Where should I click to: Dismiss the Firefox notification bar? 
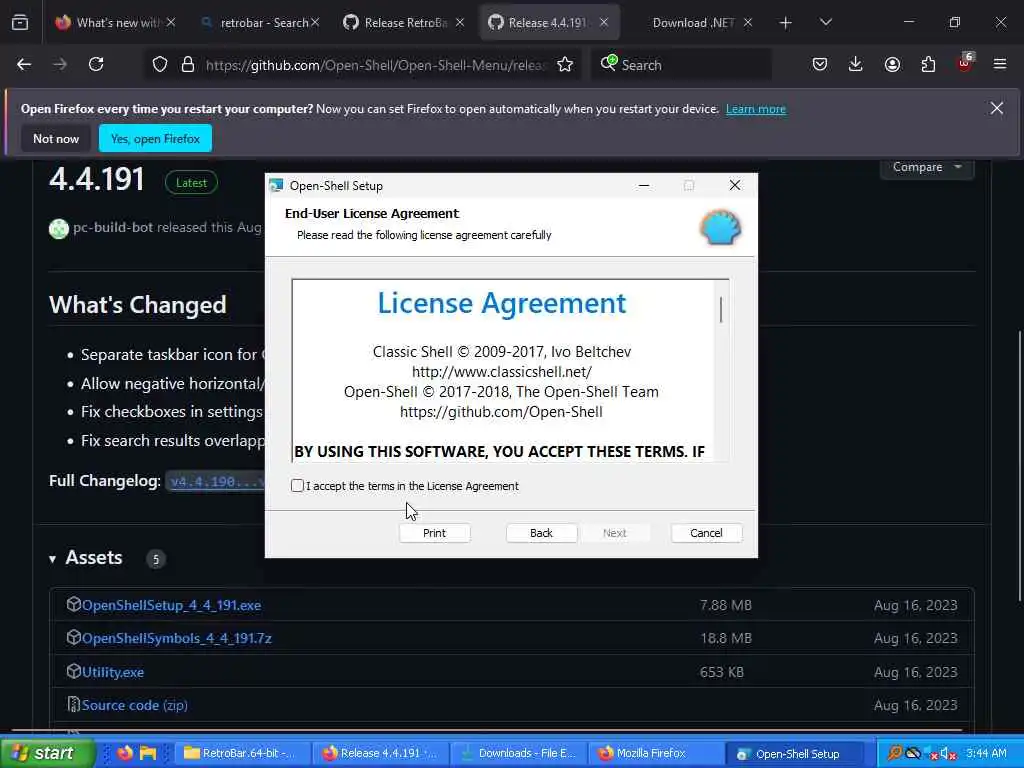pos(997,108)
